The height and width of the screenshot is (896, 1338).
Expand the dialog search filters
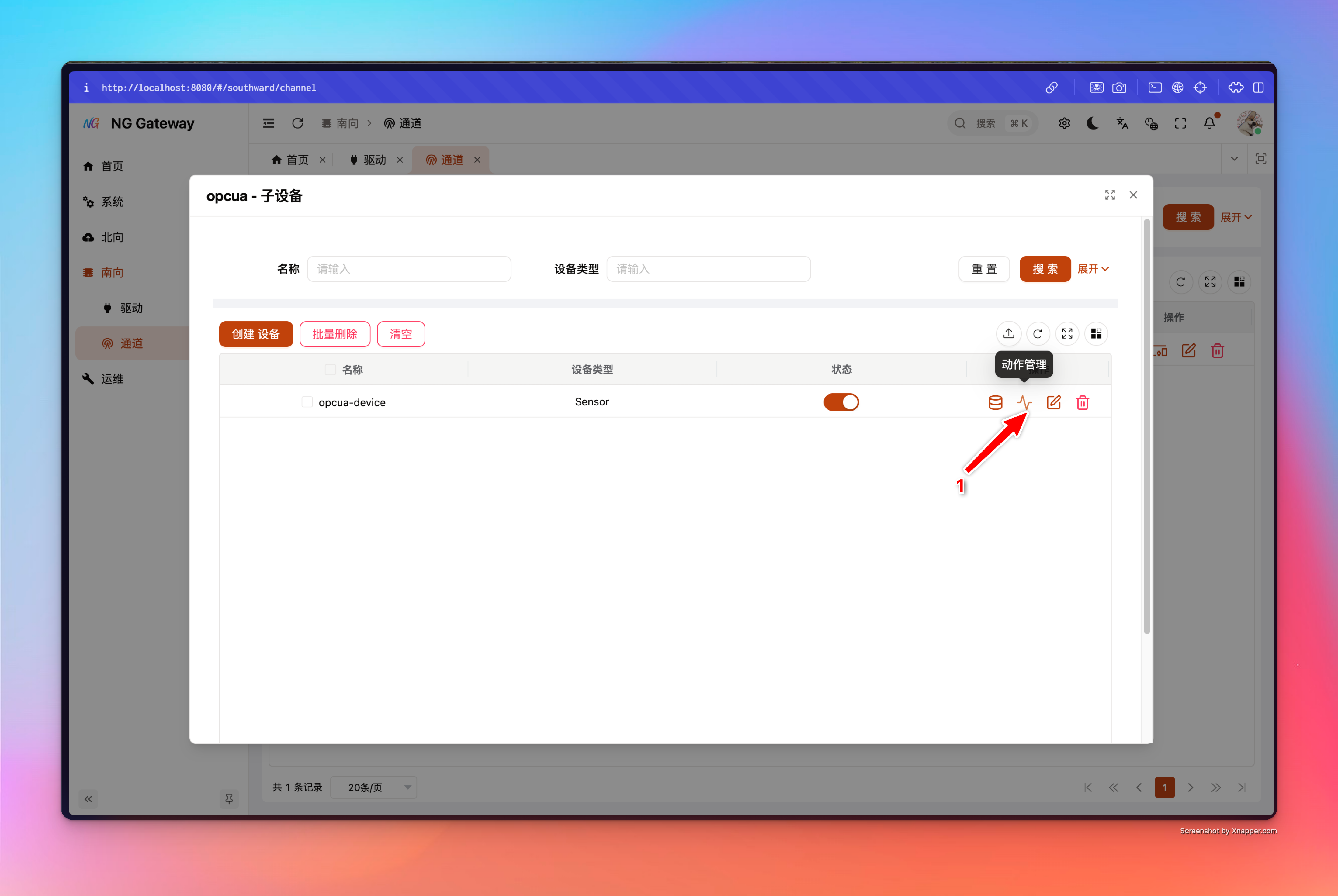coord(1093,269)
